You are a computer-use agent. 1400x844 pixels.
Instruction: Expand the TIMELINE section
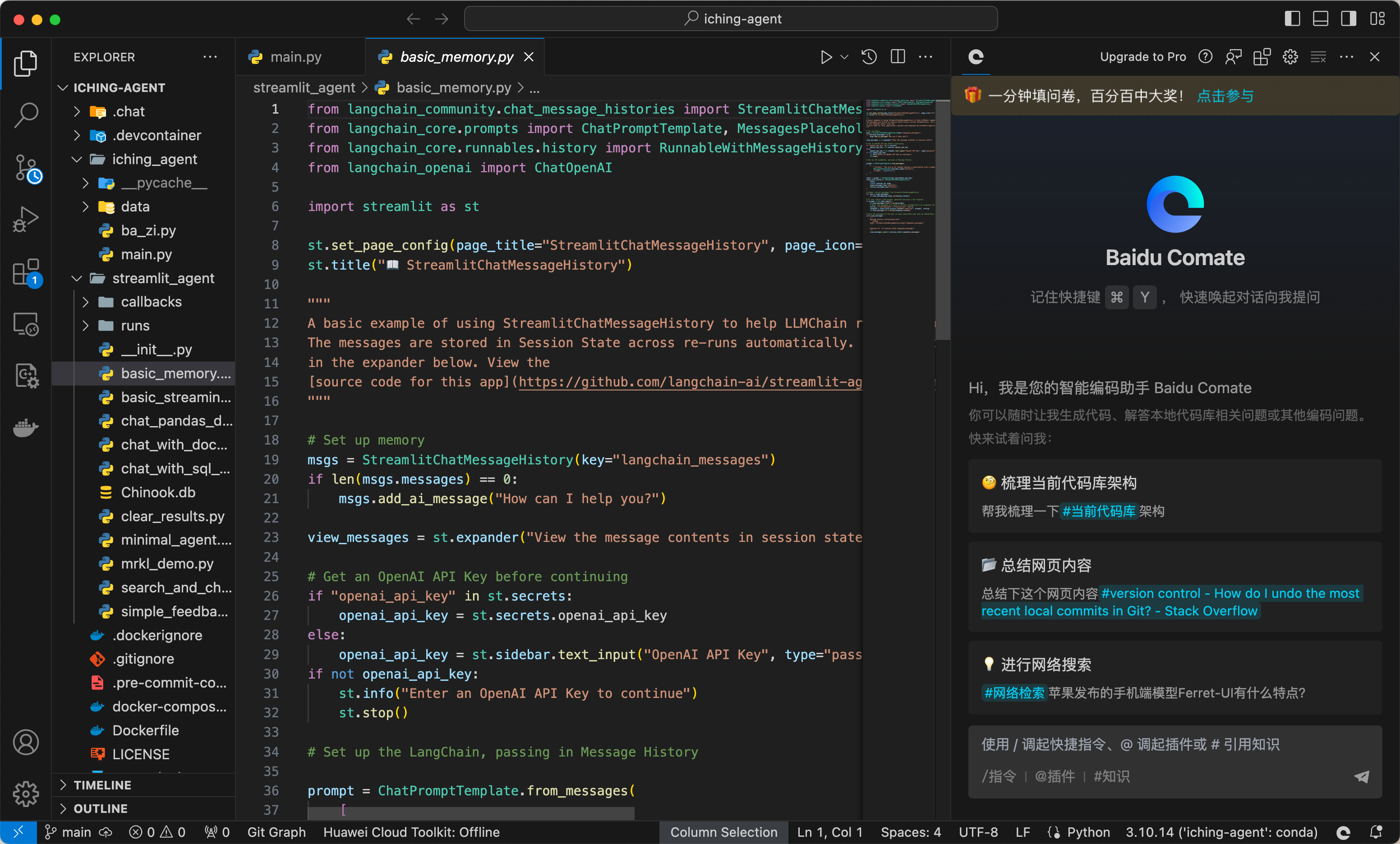tap(143, 785)
